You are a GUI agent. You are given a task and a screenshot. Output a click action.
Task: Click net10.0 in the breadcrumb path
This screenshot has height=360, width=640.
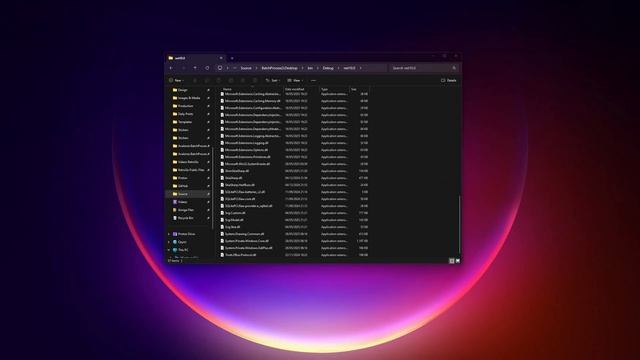349,68
